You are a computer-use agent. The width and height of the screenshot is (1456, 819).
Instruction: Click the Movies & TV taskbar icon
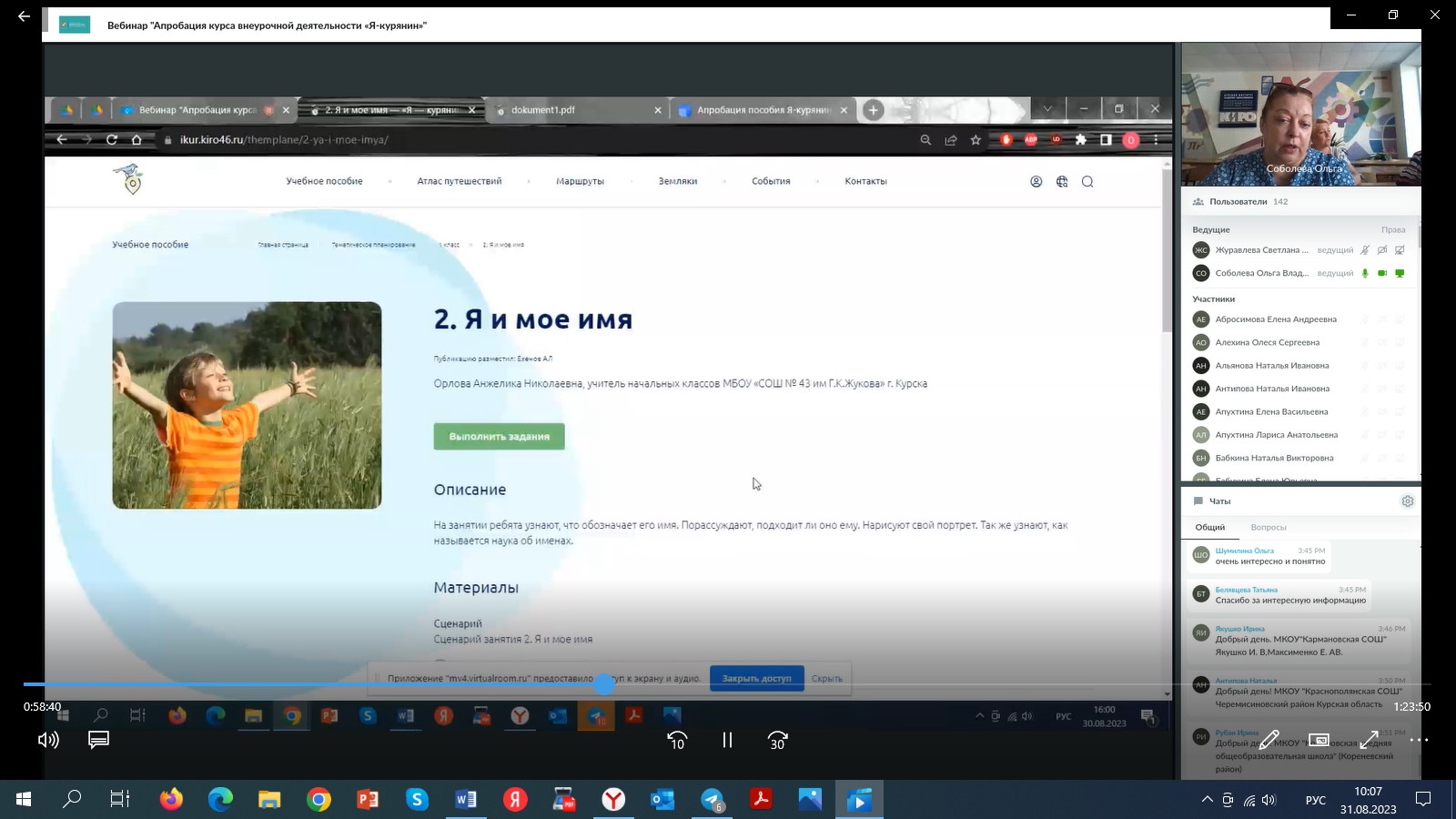[859, 799]
